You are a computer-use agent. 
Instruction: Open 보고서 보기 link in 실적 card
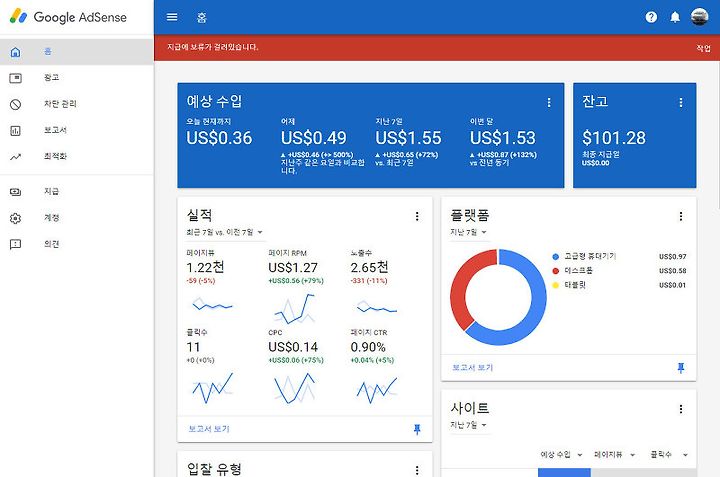(209, 429)
